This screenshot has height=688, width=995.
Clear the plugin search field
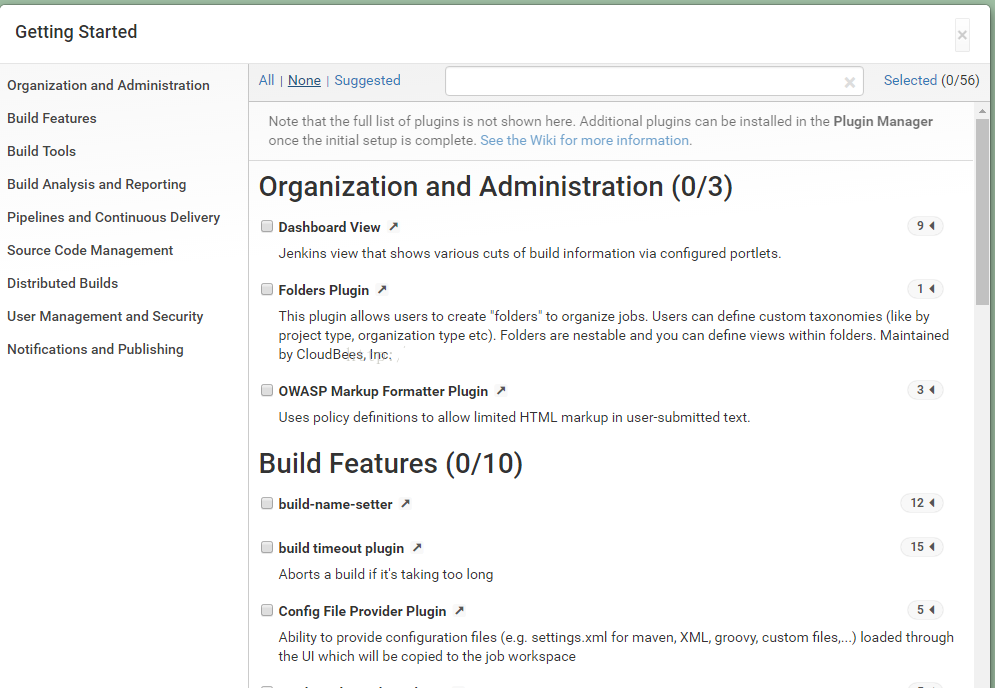point(850,82)
